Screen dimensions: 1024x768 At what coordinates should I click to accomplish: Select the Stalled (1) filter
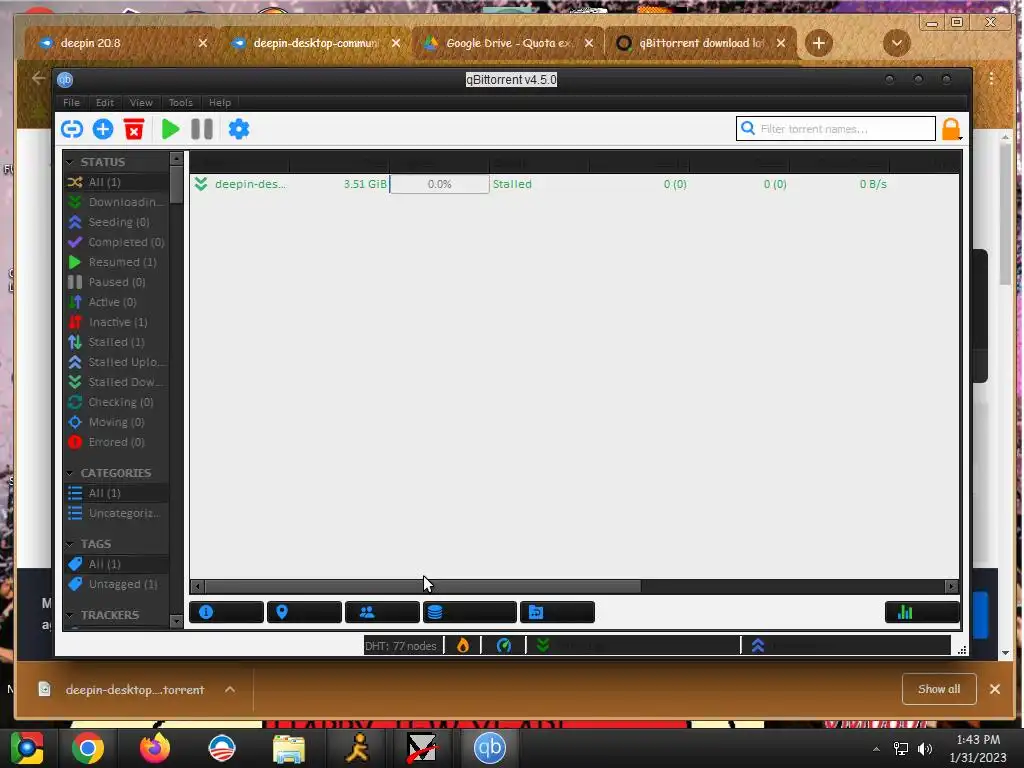coord(116,342)
